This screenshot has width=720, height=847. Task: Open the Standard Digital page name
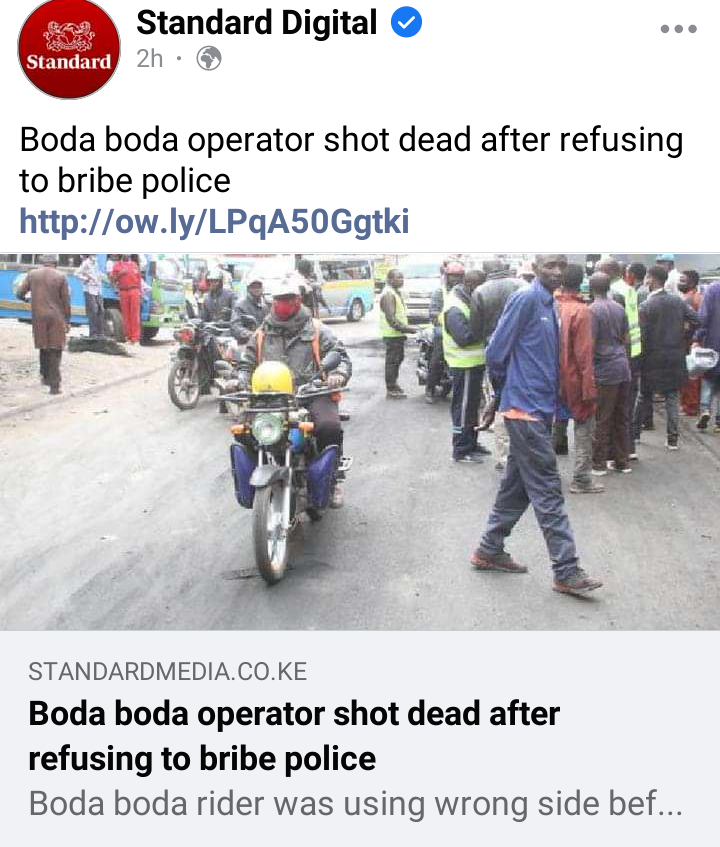pyautogui.click(x=257, y=22)
